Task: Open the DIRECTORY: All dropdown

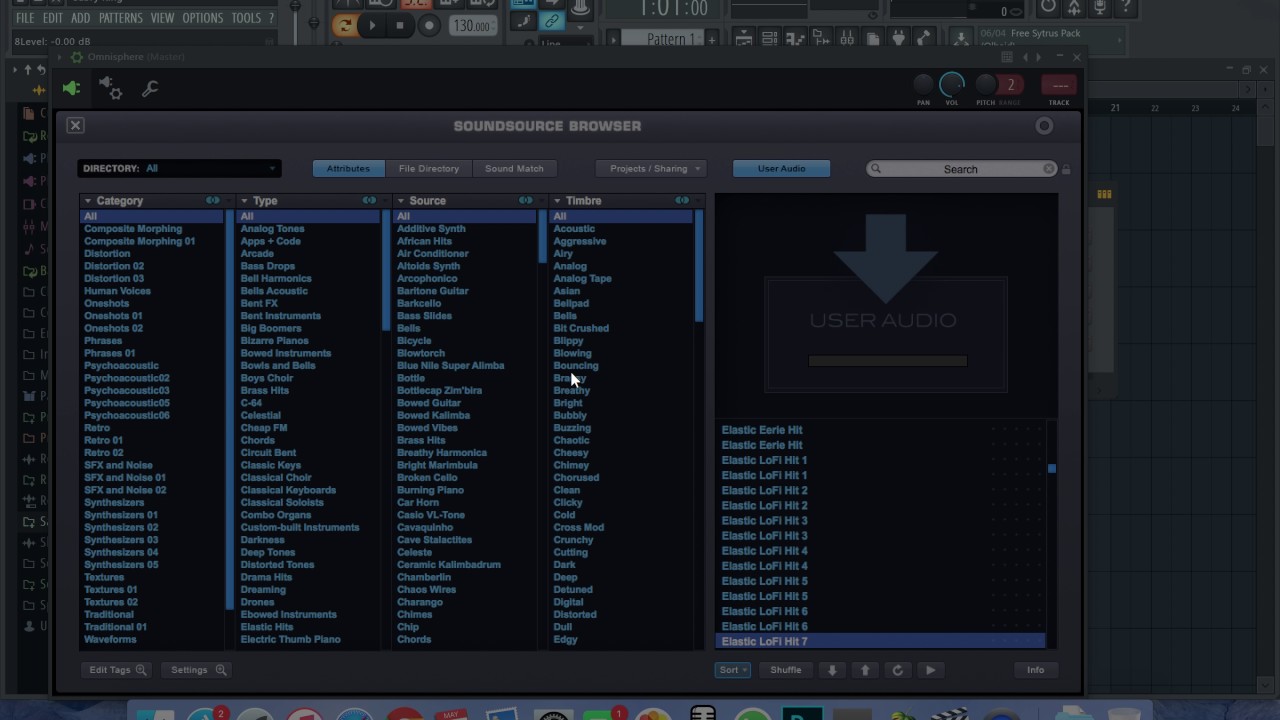Action: 179,168
